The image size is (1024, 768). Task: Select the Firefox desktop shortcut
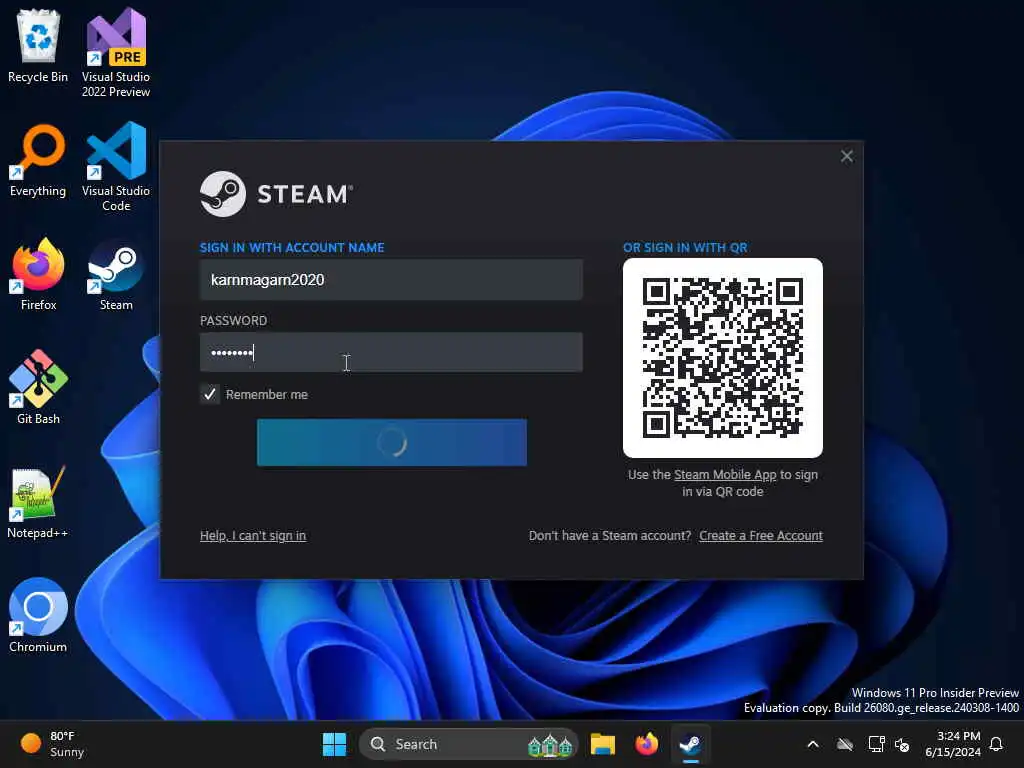coord(38,274)
